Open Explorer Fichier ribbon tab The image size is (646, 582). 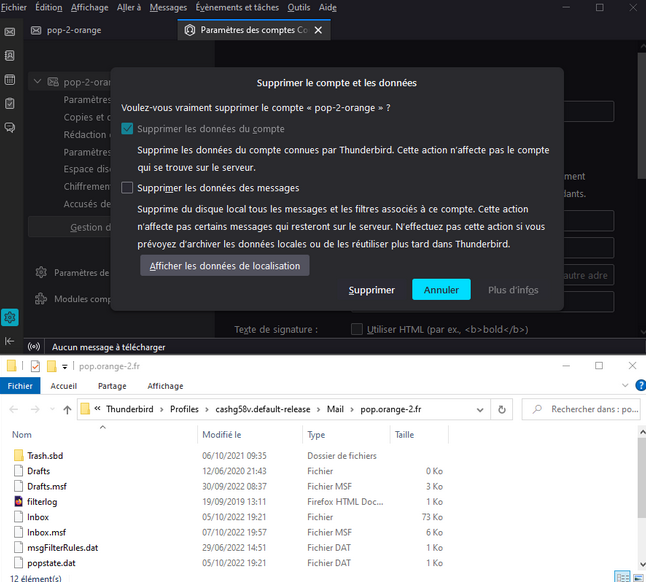[x=20, y=386]
